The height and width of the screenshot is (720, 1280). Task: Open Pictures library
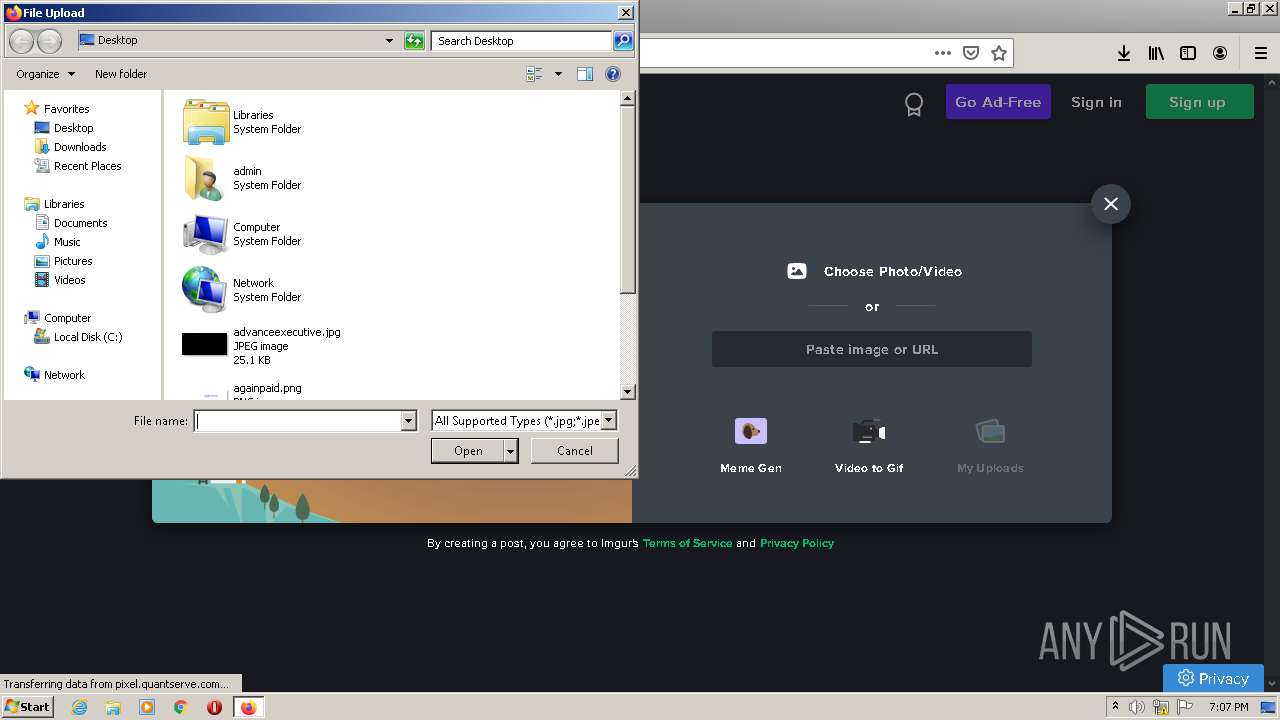pos(73,261)
